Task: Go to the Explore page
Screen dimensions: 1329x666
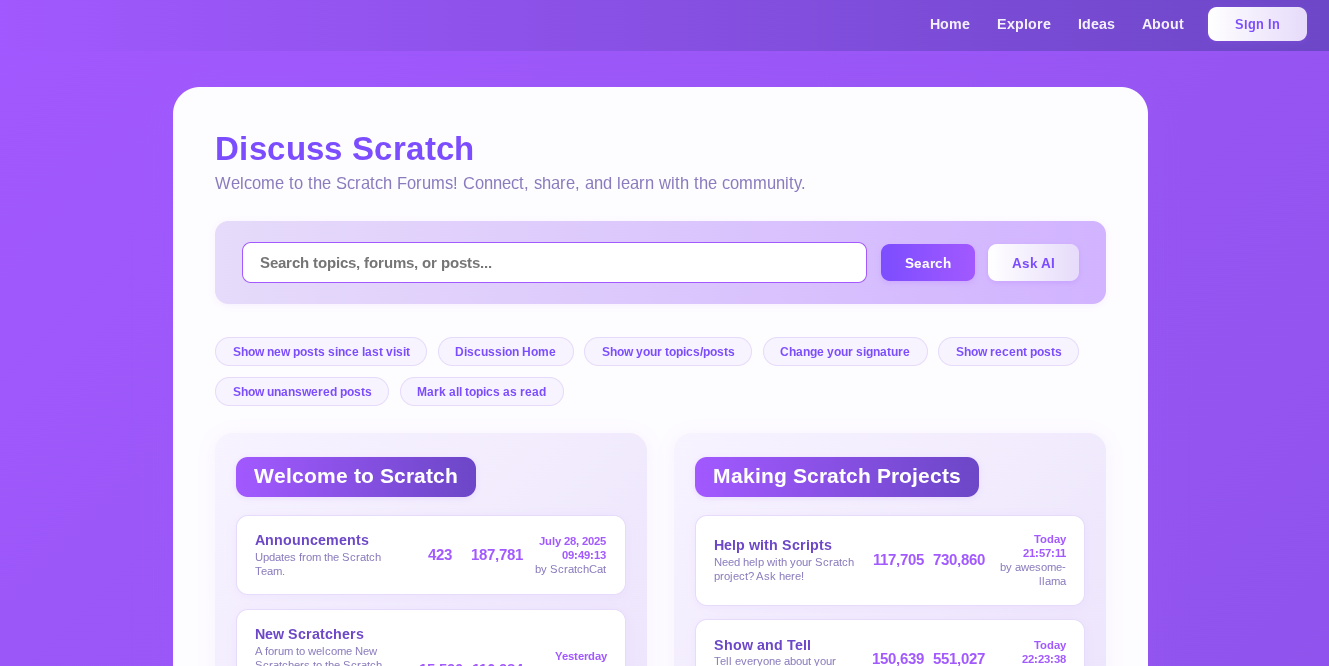Action: tap(1023, 24)
